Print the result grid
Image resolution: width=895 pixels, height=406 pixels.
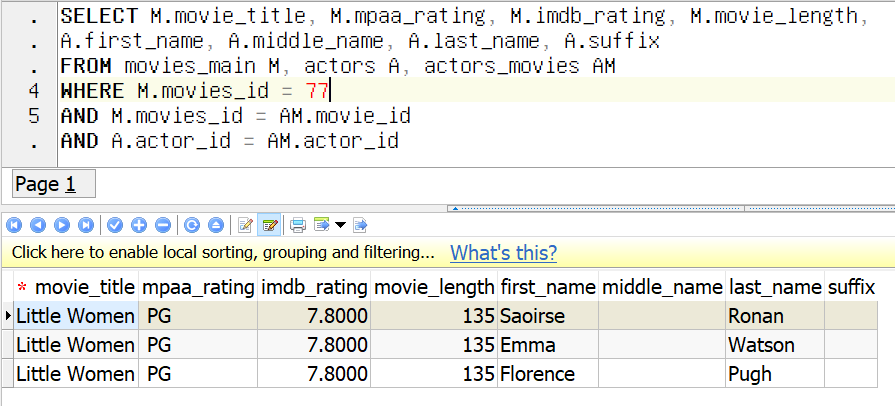[x=297, y=226]
